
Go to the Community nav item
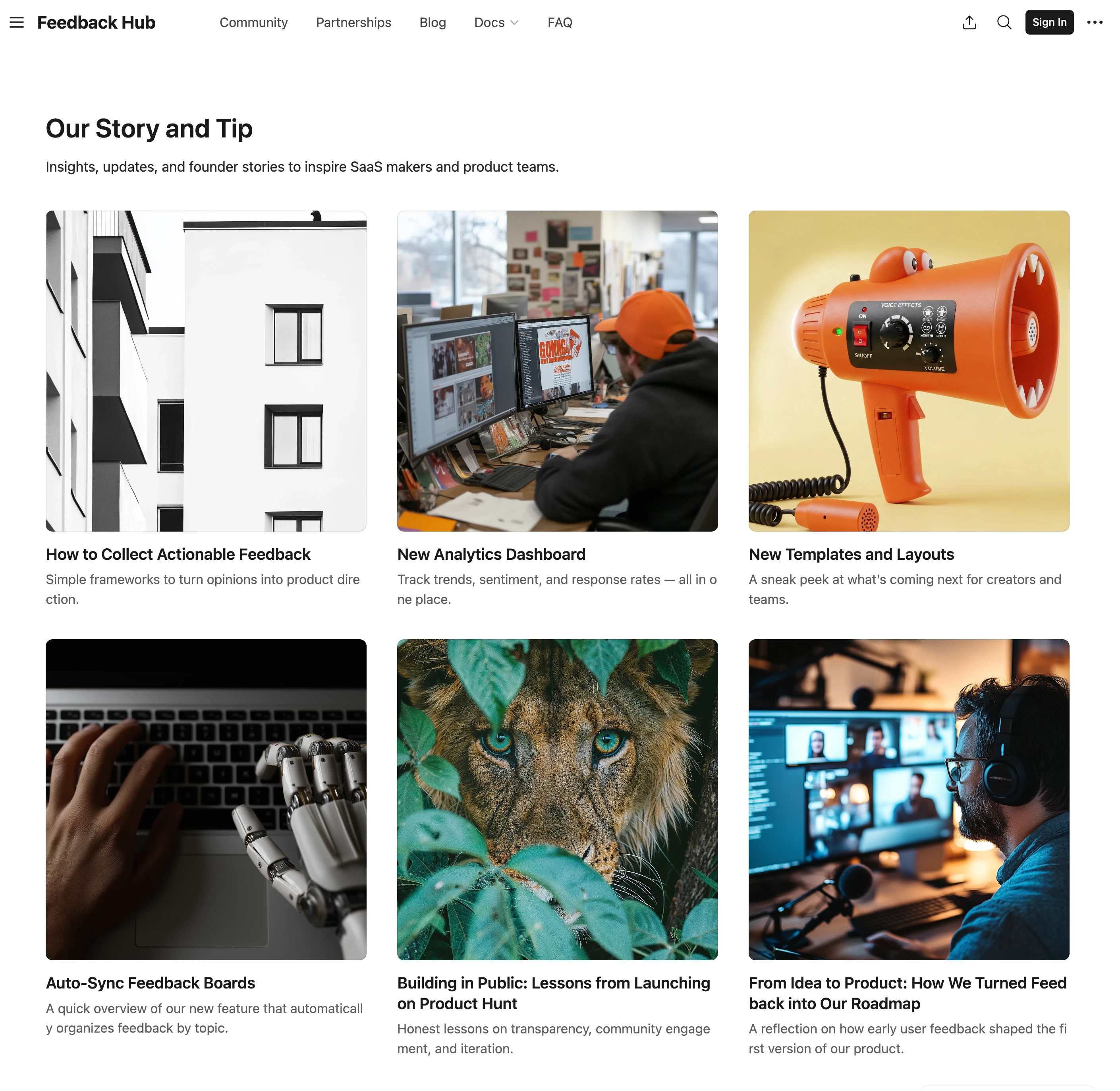coord(254,22)
